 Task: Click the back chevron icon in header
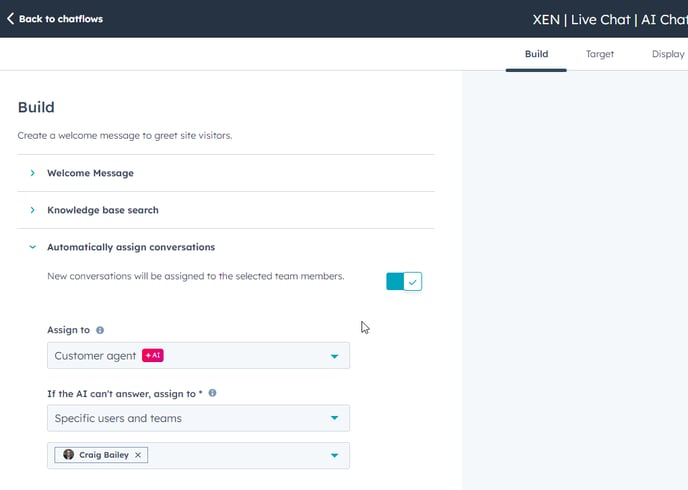[x=10, y=18]
